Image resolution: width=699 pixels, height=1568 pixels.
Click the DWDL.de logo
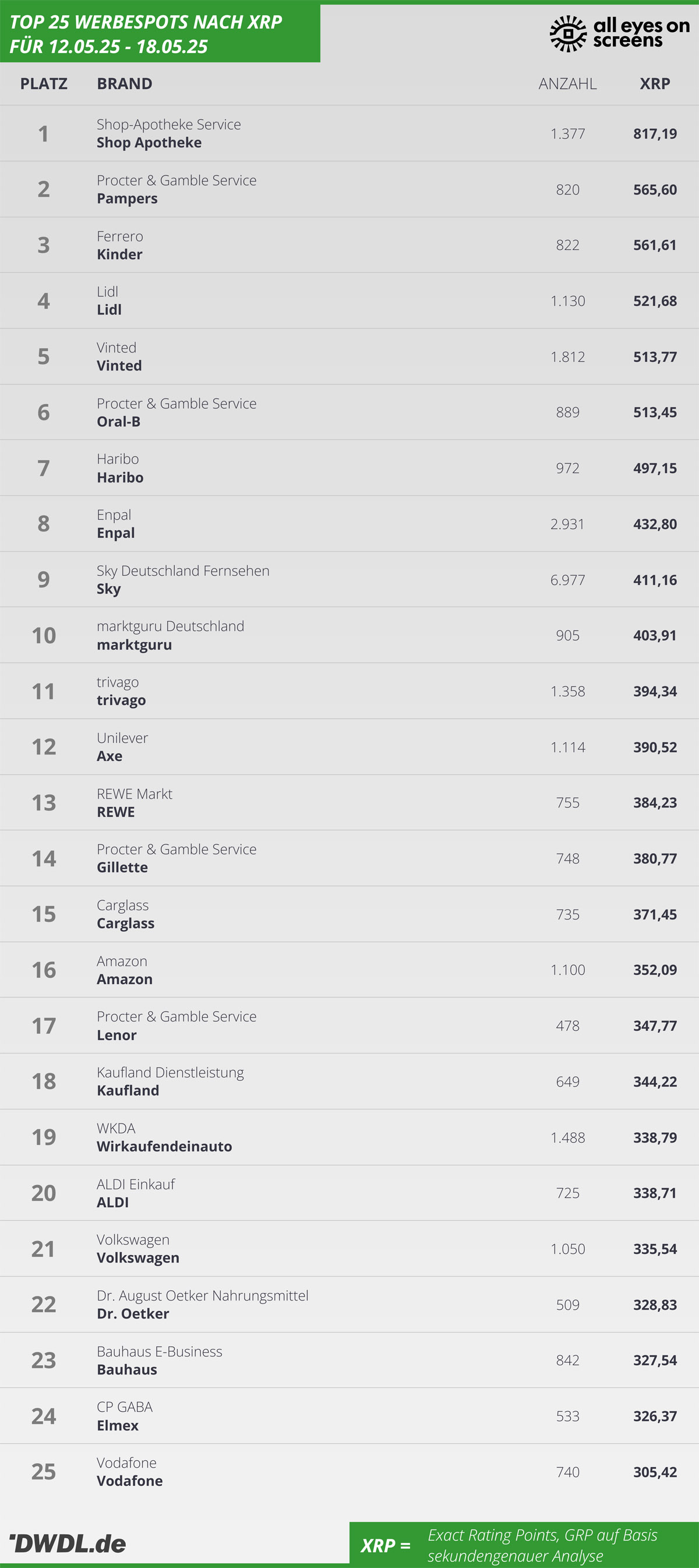[x=68, y=1544]
